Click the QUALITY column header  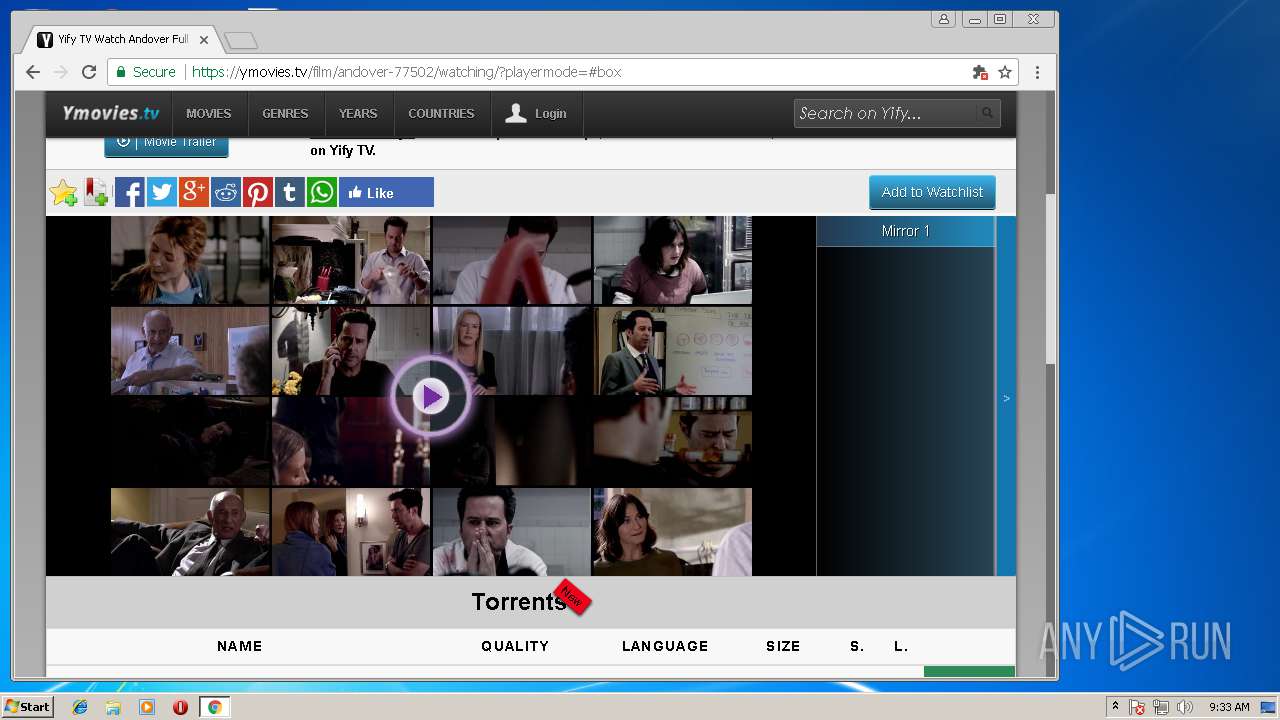point(515,646)
